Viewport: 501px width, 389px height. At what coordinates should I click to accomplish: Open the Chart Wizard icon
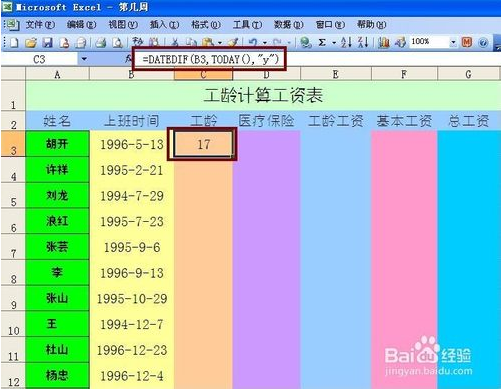click(384, 43)
